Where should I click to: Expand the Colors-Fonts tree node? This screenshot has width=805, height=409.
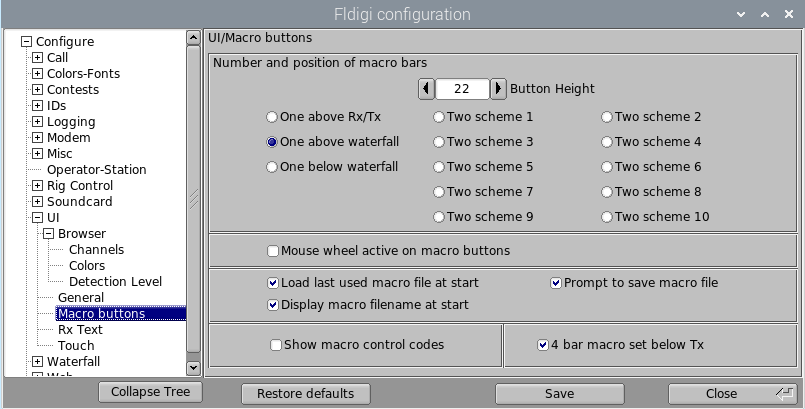coord(38,74)
